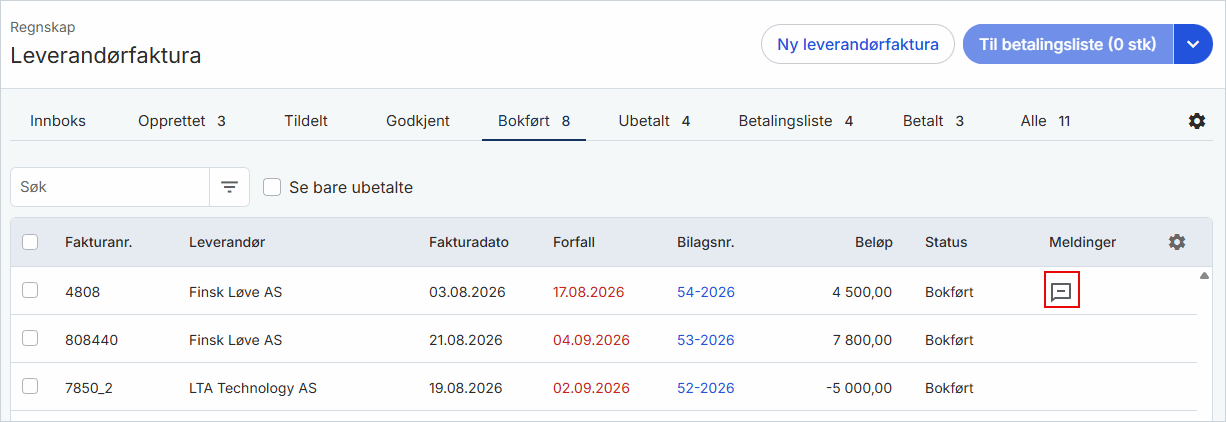
Task: Show the Alle tab
Action: (1045, 121)
